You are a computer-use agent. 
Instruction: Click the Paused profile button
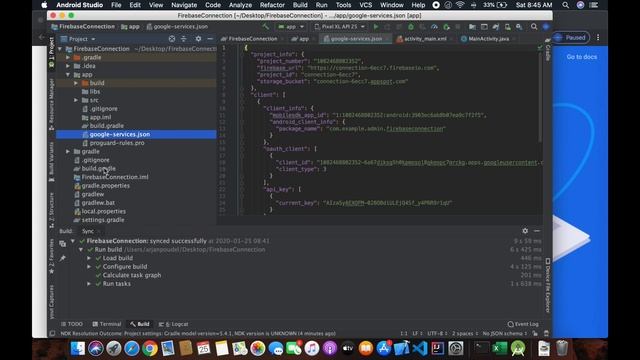click(571, 38)
